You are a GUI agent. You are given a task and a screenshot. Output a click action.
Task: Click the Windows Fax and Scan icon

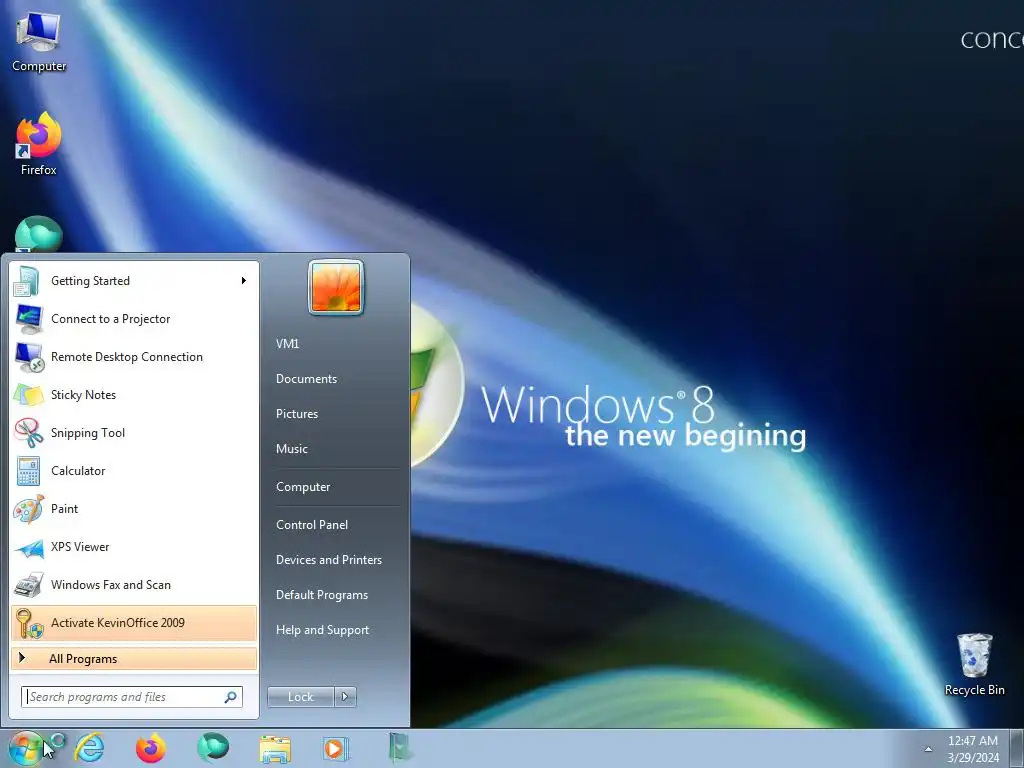pyautogui.click(x=29, y=584)
